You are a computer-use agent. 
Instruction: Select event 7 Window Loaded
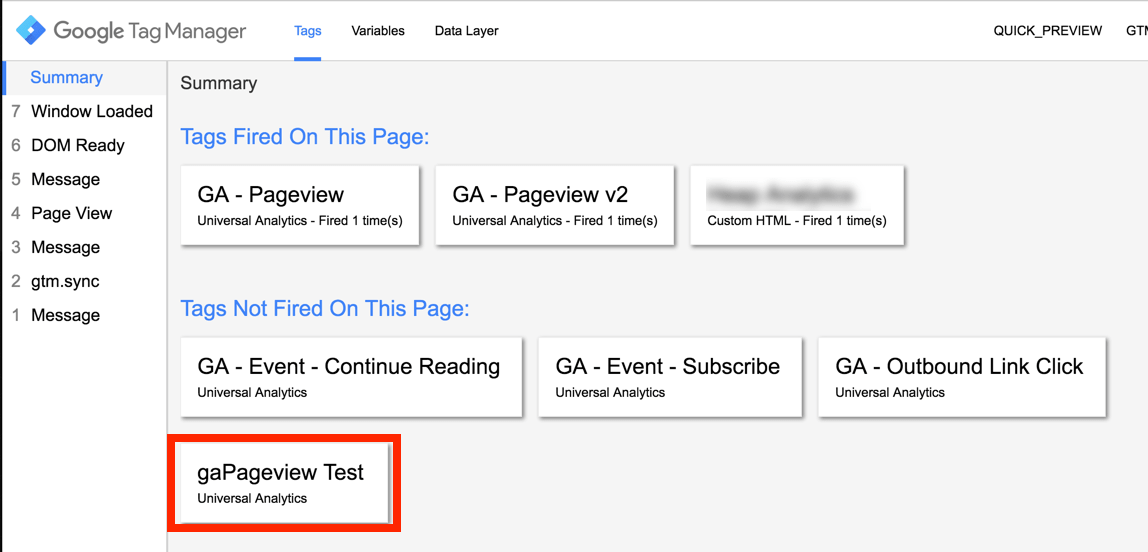(84, 111)
